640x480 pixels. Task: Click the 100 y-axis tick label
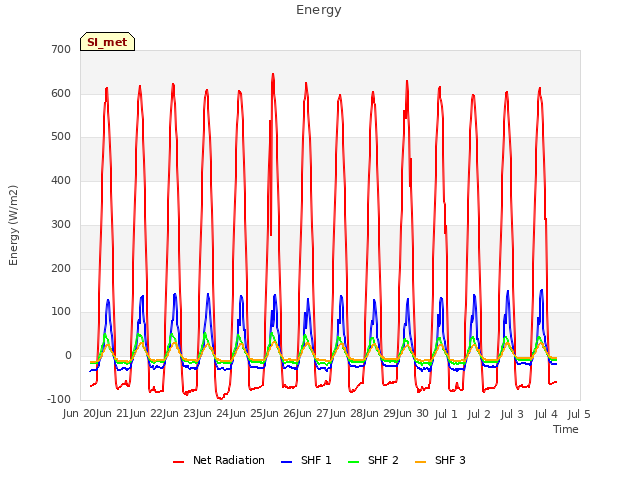coord(61,312)
